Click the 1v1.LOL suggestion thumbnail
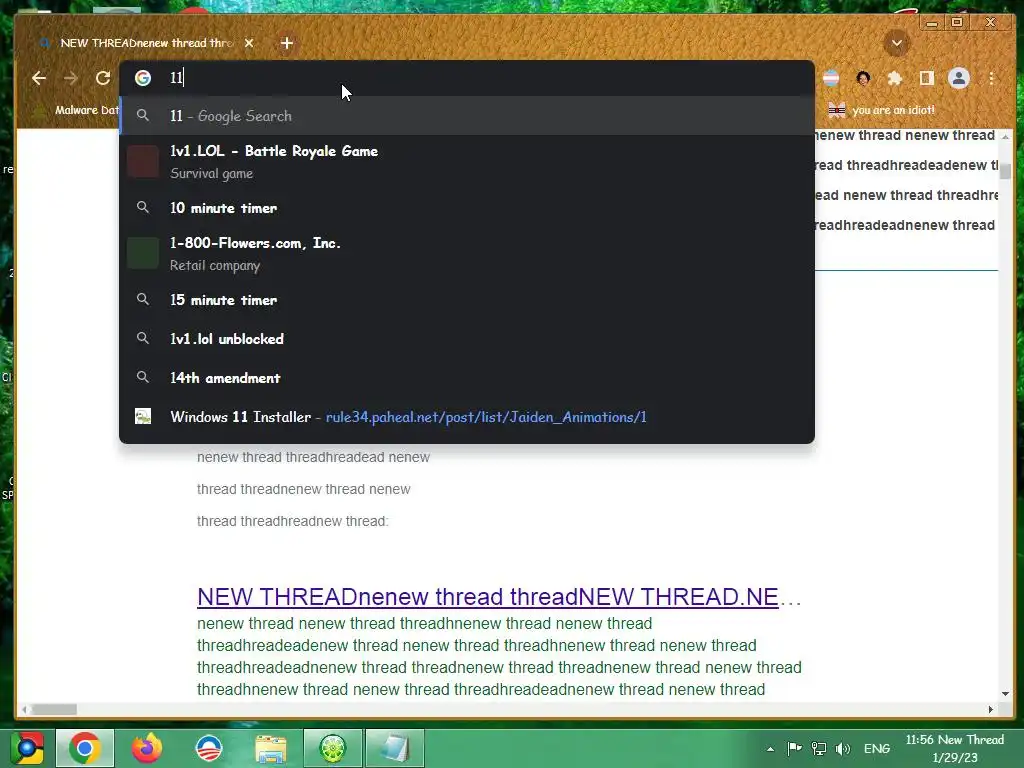 point(143,161)
